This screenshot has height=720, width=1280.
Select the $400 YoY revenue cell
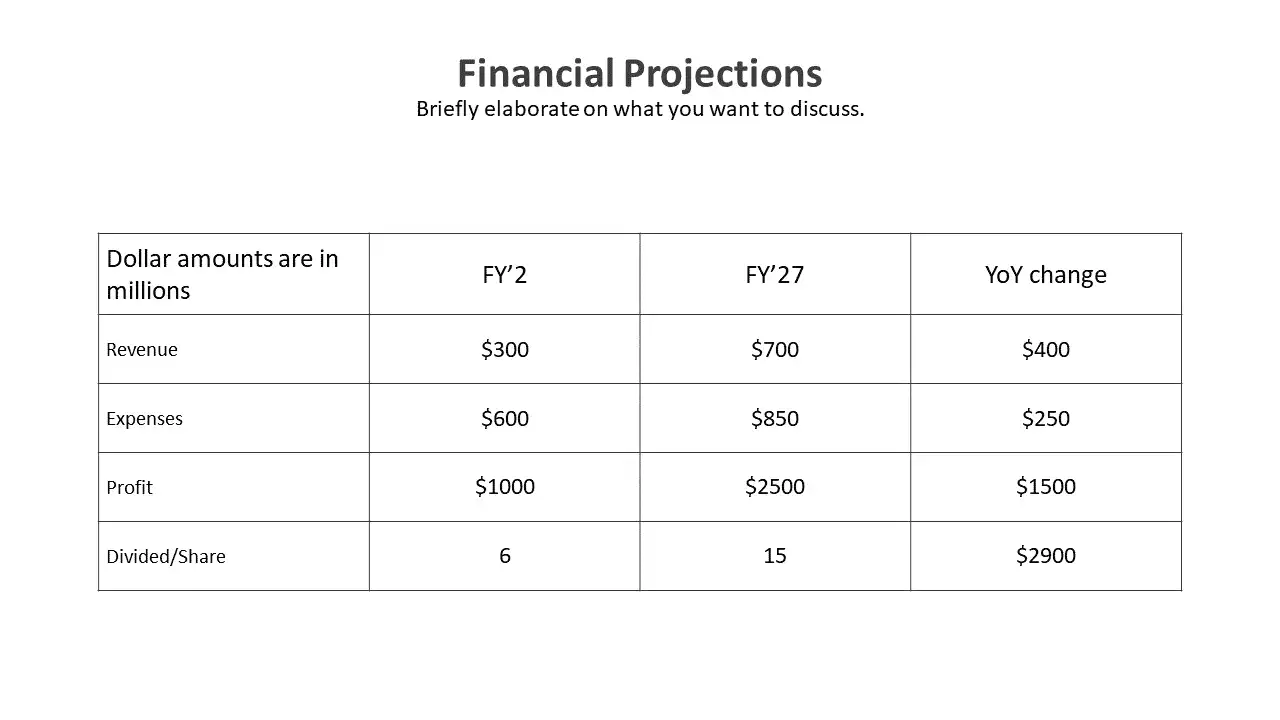[x=1046, y=349]
